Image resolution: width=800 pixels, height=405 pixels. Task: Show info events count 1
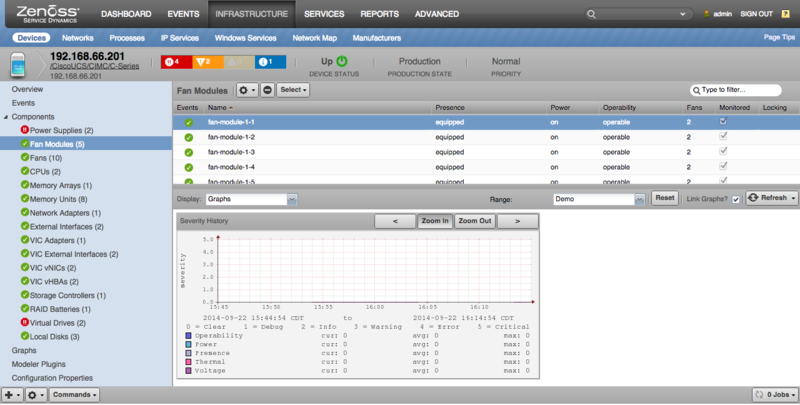point(270,62)
